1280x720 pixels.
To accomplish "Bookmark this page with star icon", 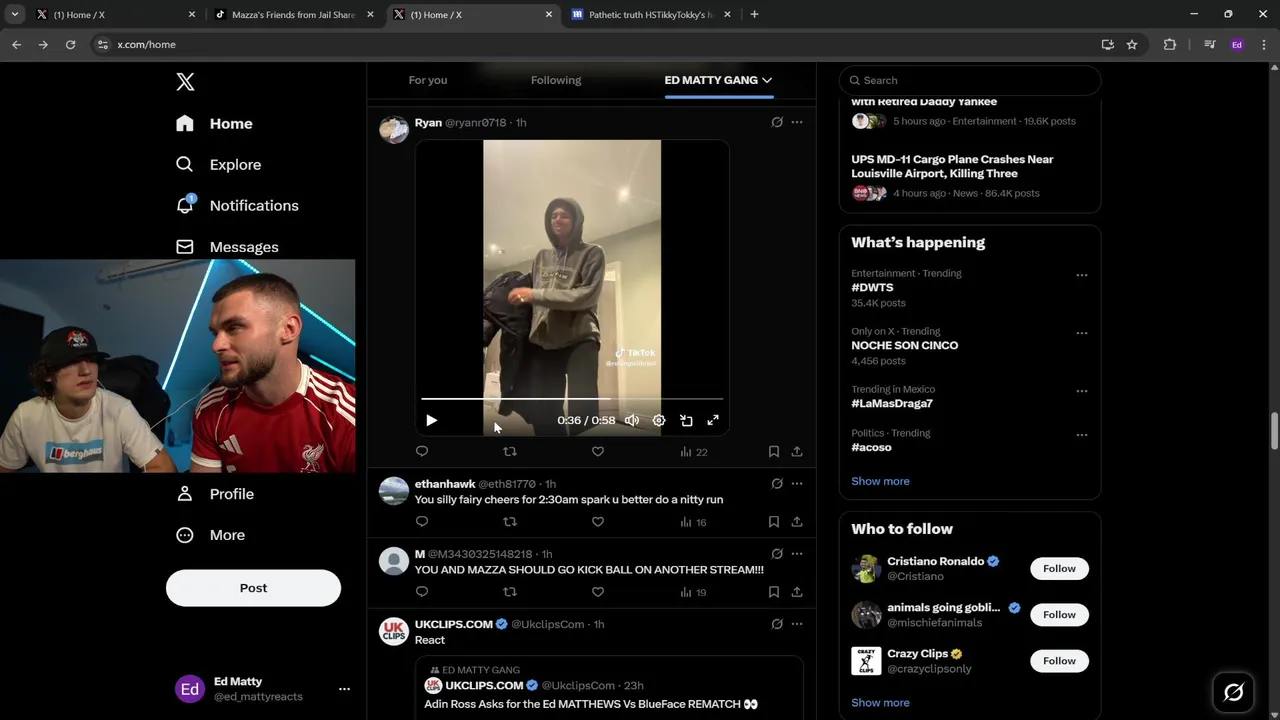I will [1132, 44].
